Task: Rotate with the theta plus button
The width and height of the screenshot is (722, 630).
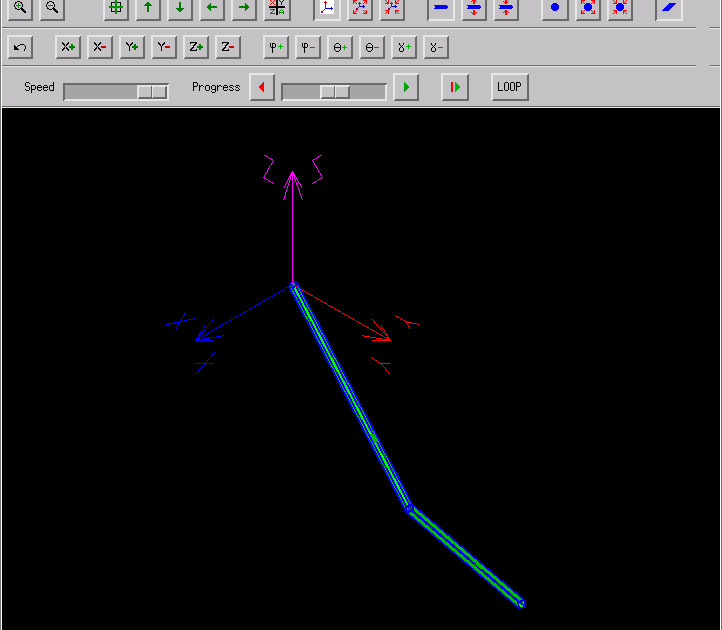Action: pyautogui.click(x=340, y=47)
